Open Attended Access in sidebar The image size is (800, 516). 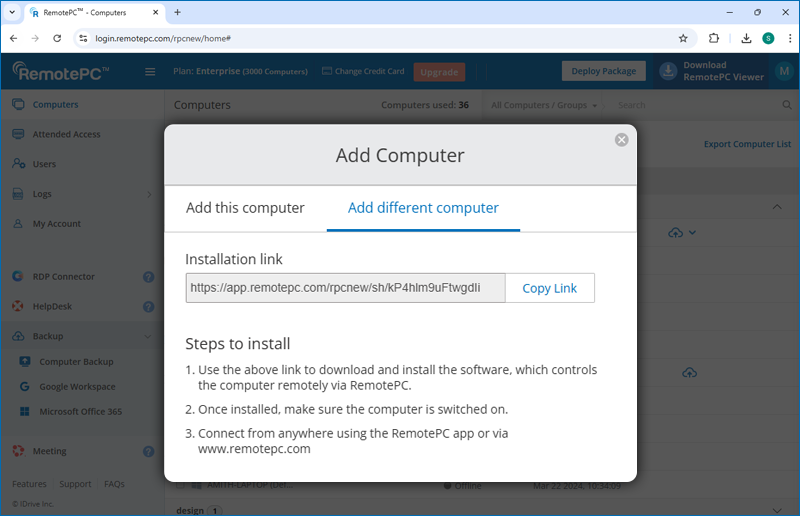(66, 134)
